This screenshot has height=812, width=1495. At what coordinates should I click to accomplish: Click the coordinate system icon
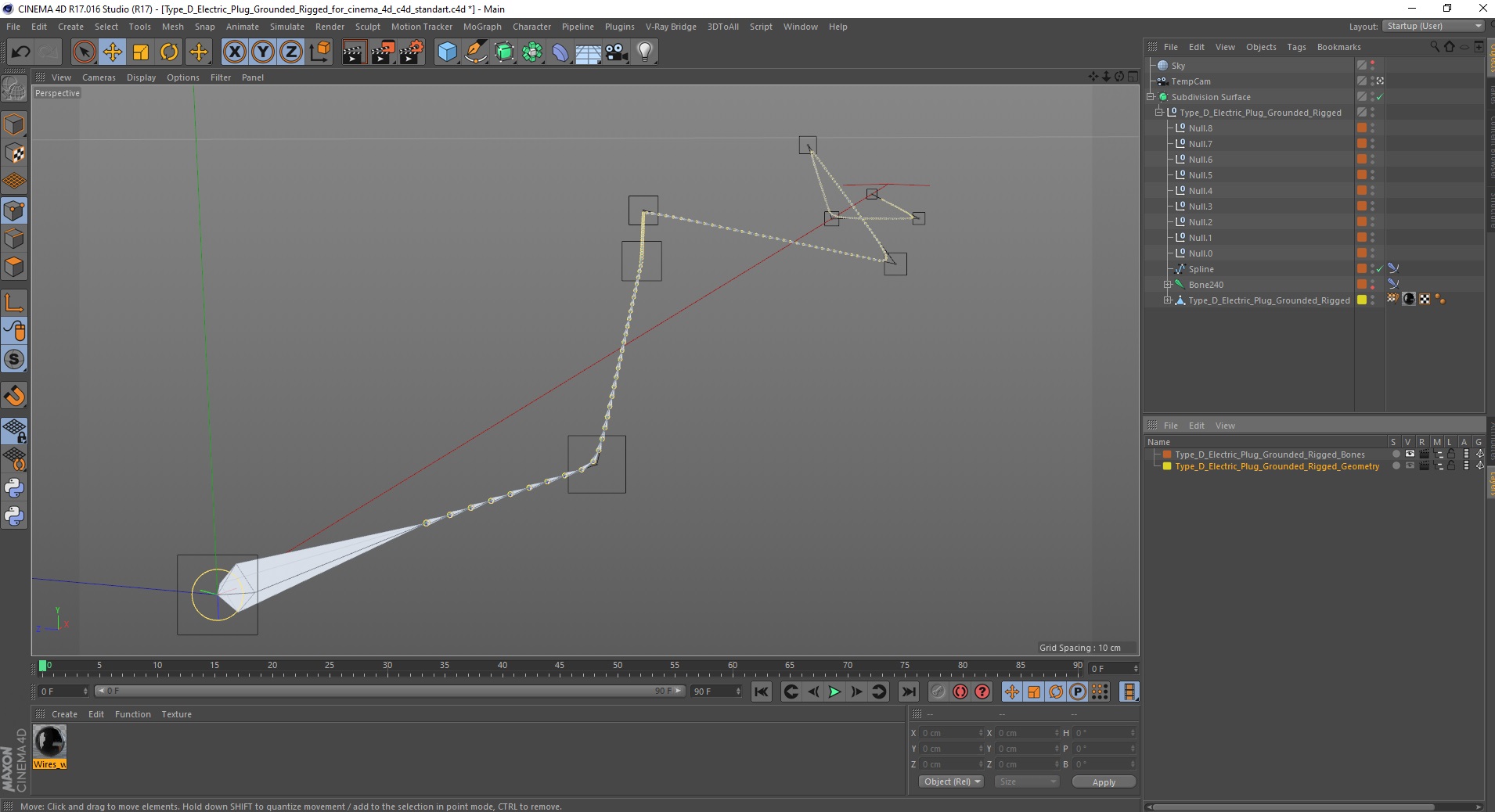coord(319,52)
